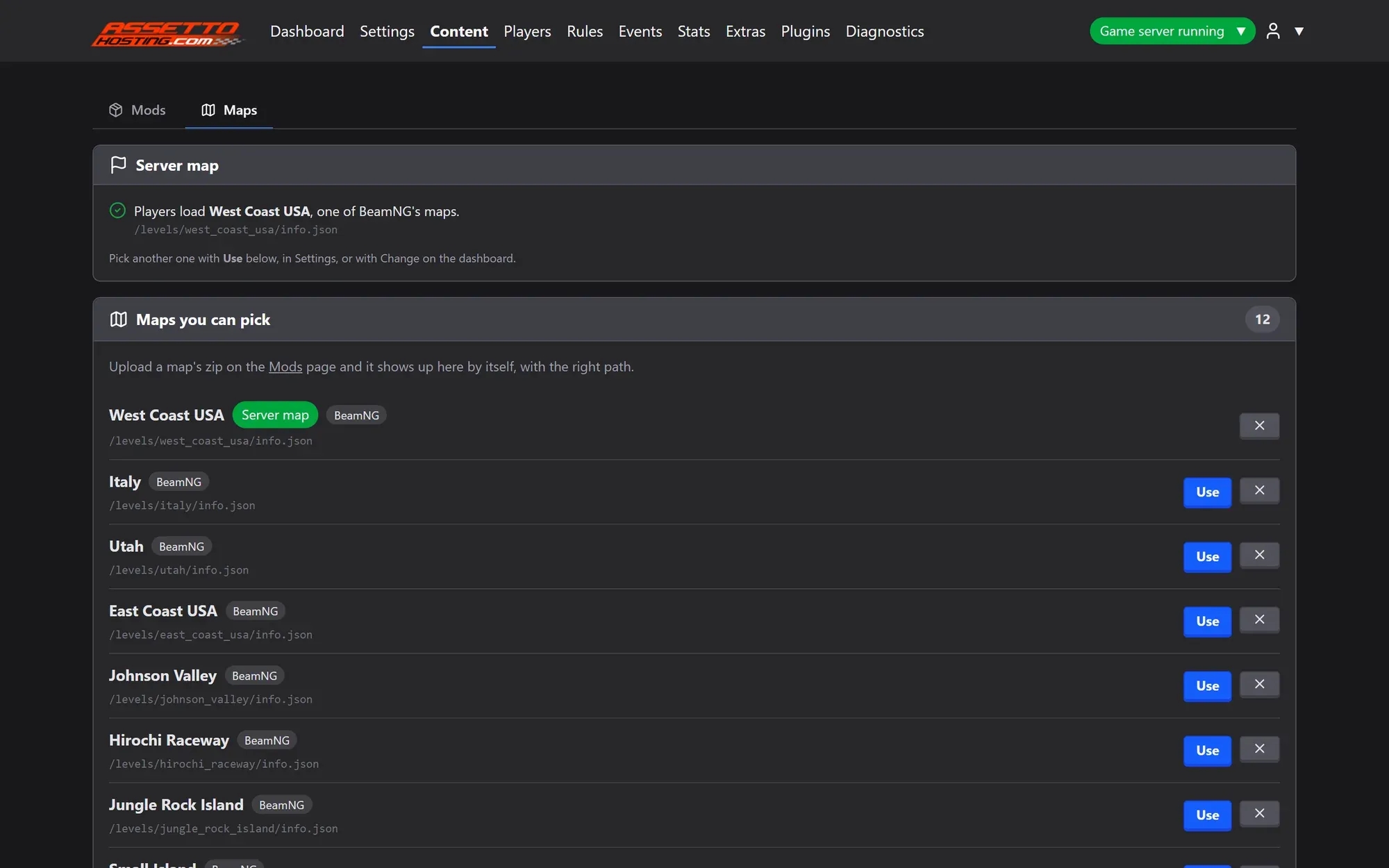Click the green check status icon
Image resolution: width=1389 pixels, height=868 pixels.
117,210
